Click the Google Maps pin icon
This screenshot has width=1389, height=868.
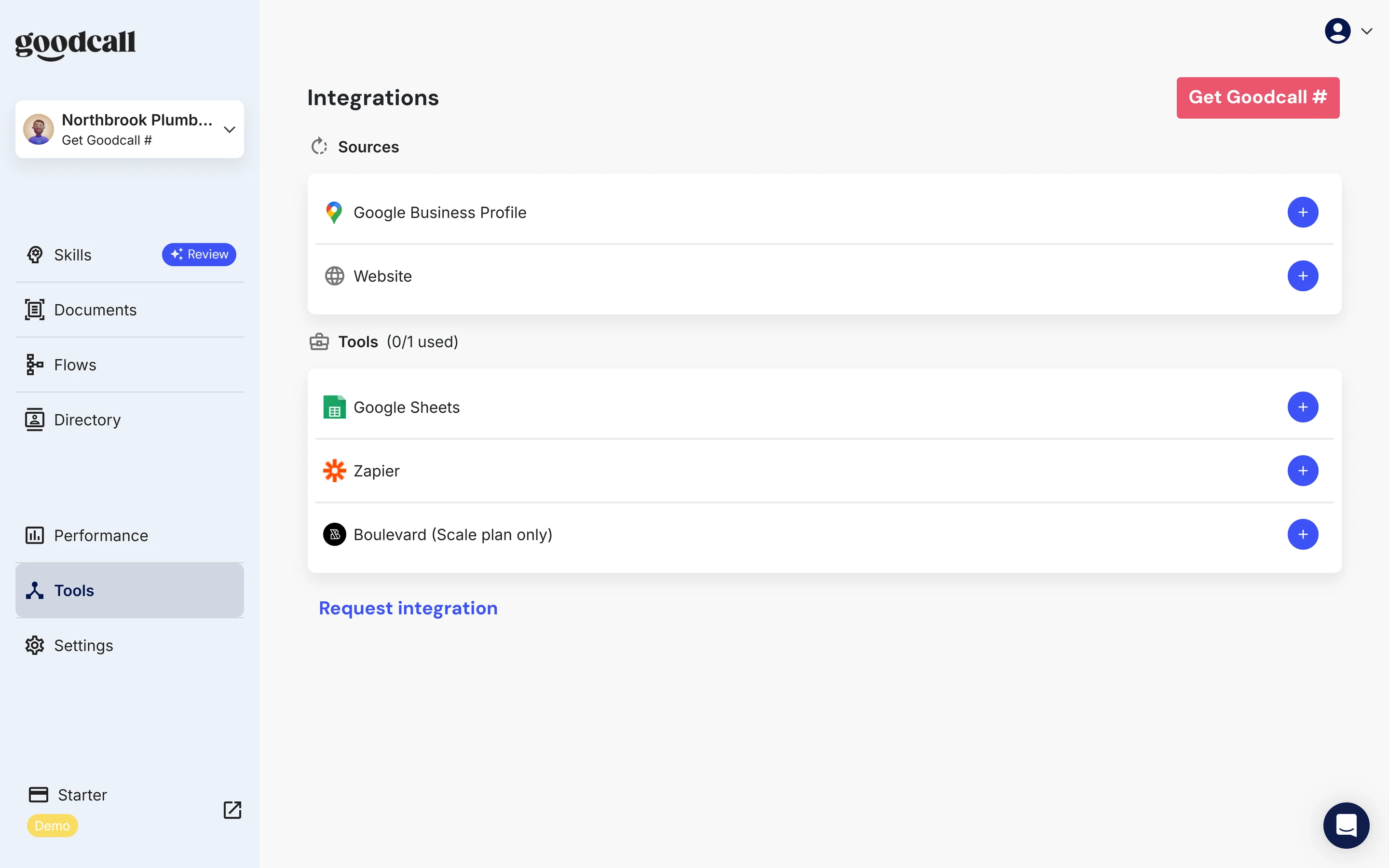point(334,212)
